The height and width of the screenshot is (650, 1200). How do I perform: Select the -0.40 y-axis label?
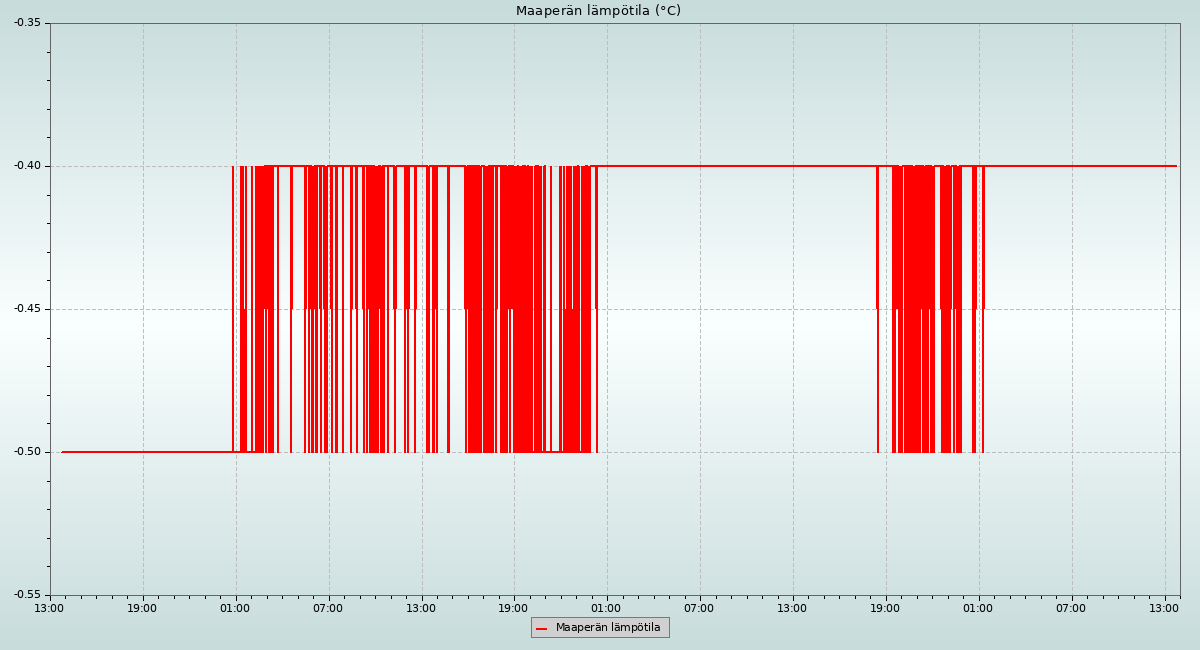click(x=27, y=166)
